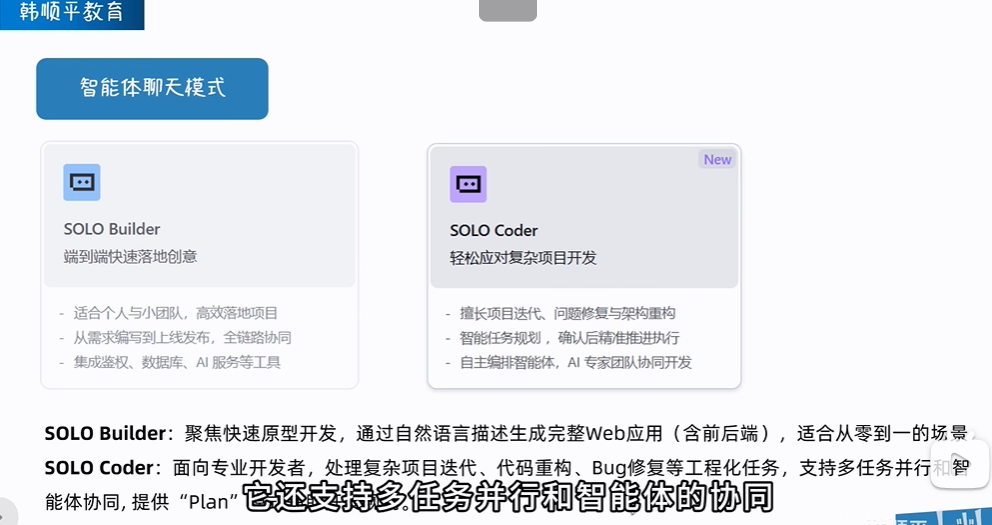This screenshot has height=525, width=992.
Task: Click text 自主编排智能体，AI 专家团队协同开发
Action: click(x=576, y=362)
